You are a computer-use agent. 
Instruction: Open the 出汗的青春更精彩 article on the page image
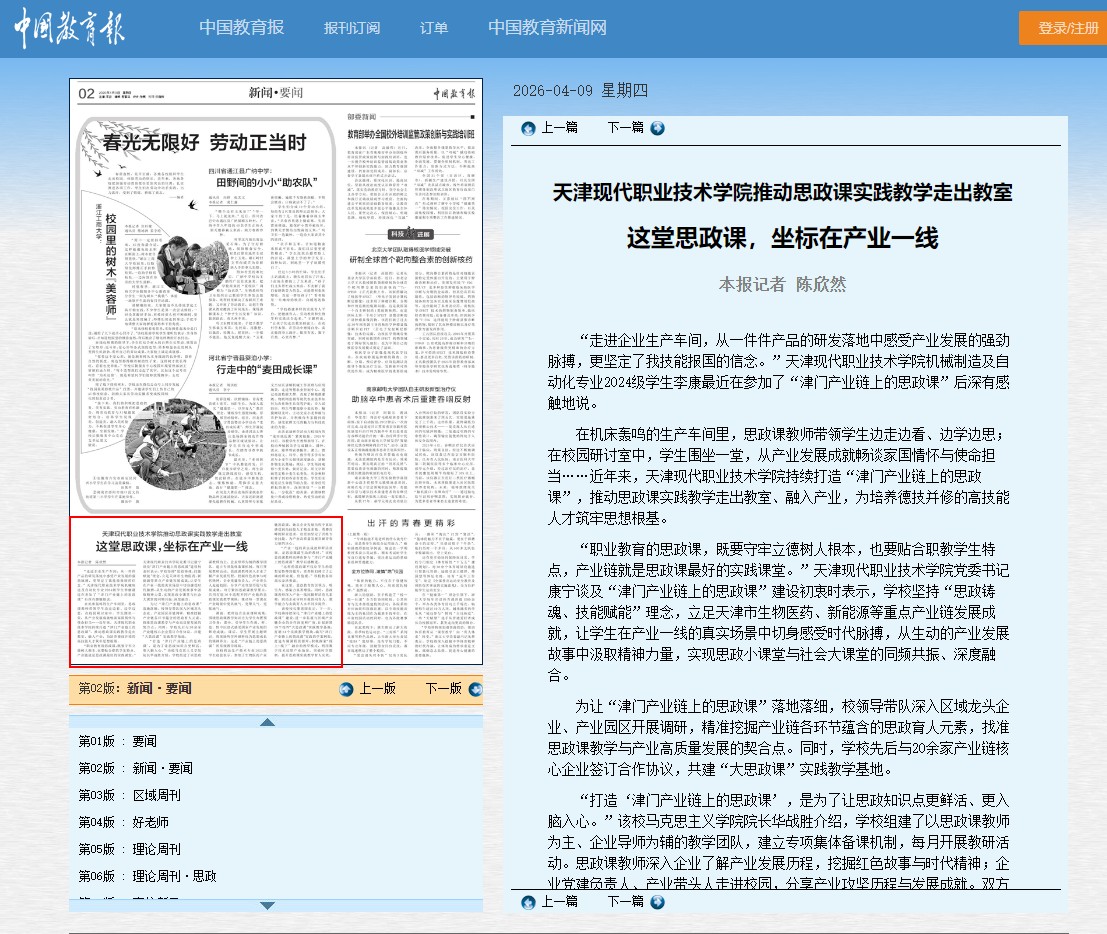pyautogui.click(x=410, y=523)
